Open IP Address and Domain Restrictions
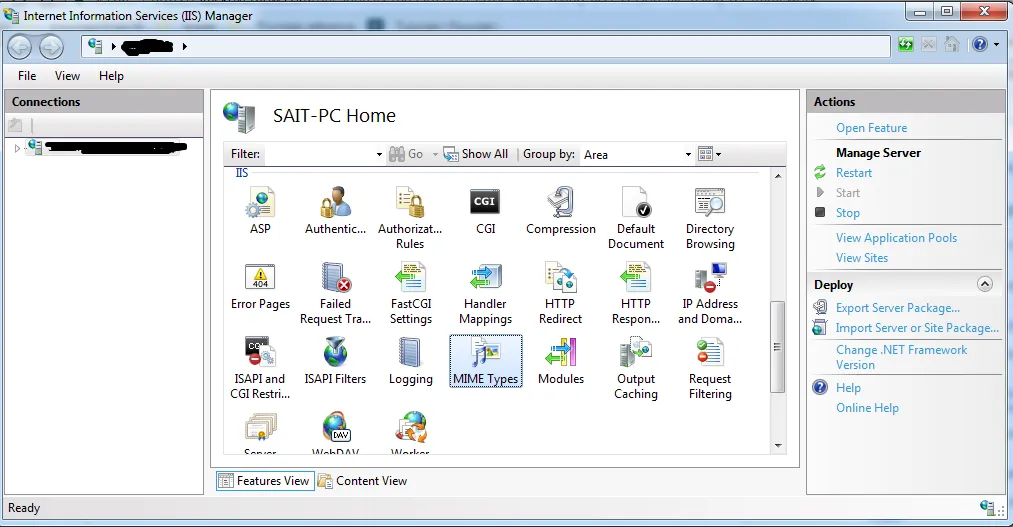The width and height of the screenshot is (1013, 527). (710, 293)
